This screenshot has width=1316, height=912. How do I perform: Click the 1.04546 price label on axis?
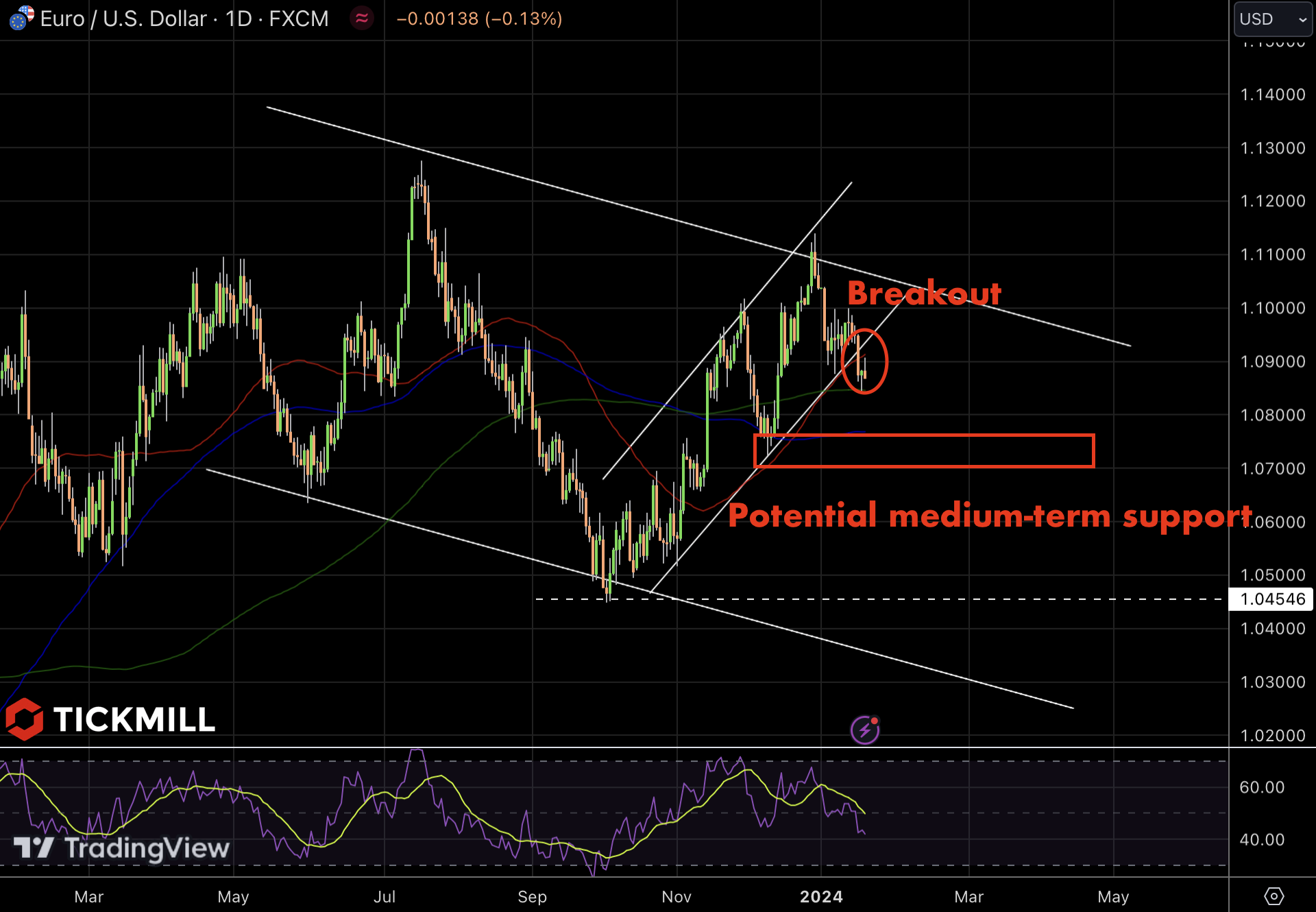tap(1272, 599)
